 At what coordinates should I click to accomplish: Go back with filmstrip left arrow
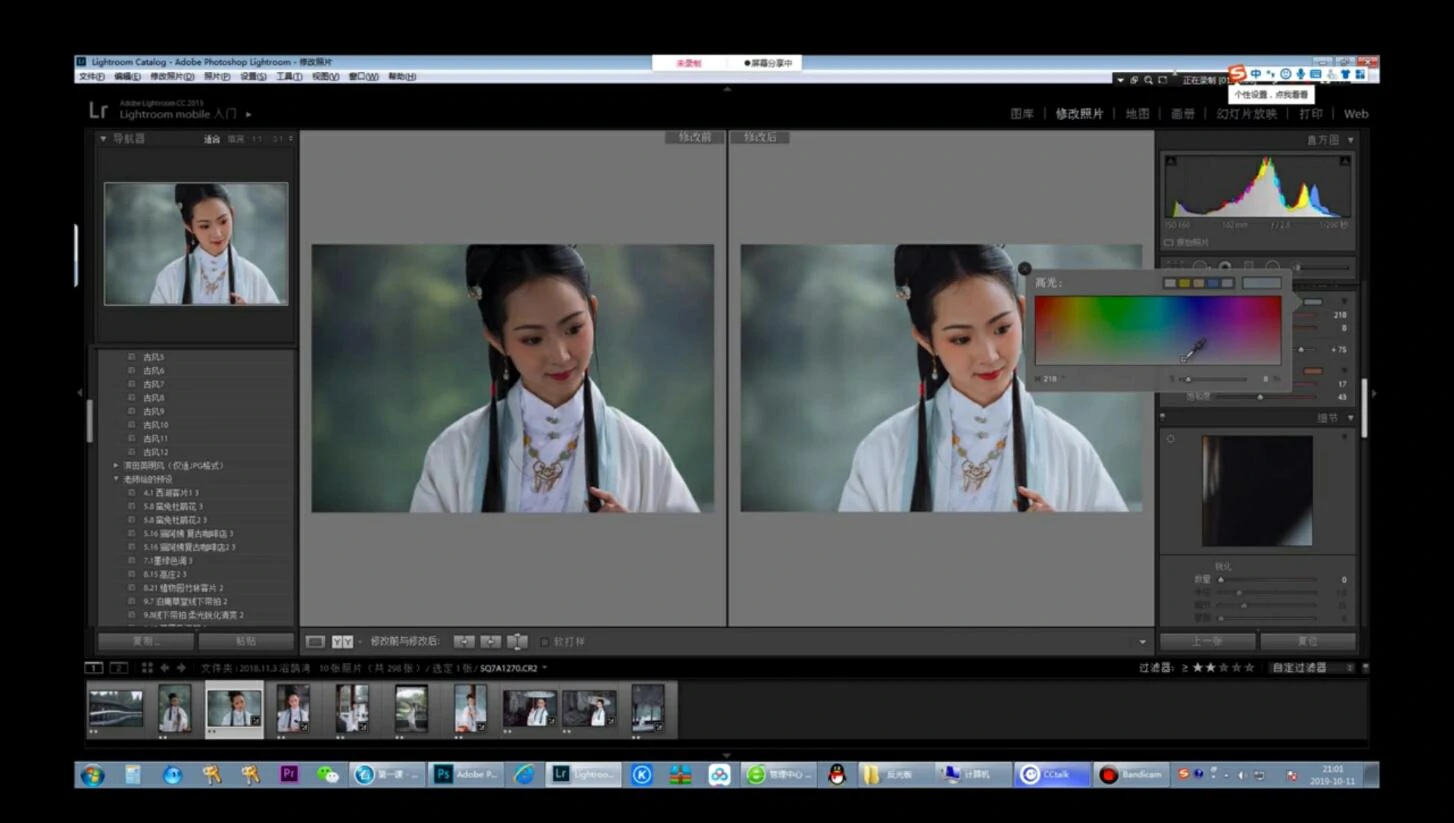click(x=165, y=668)
